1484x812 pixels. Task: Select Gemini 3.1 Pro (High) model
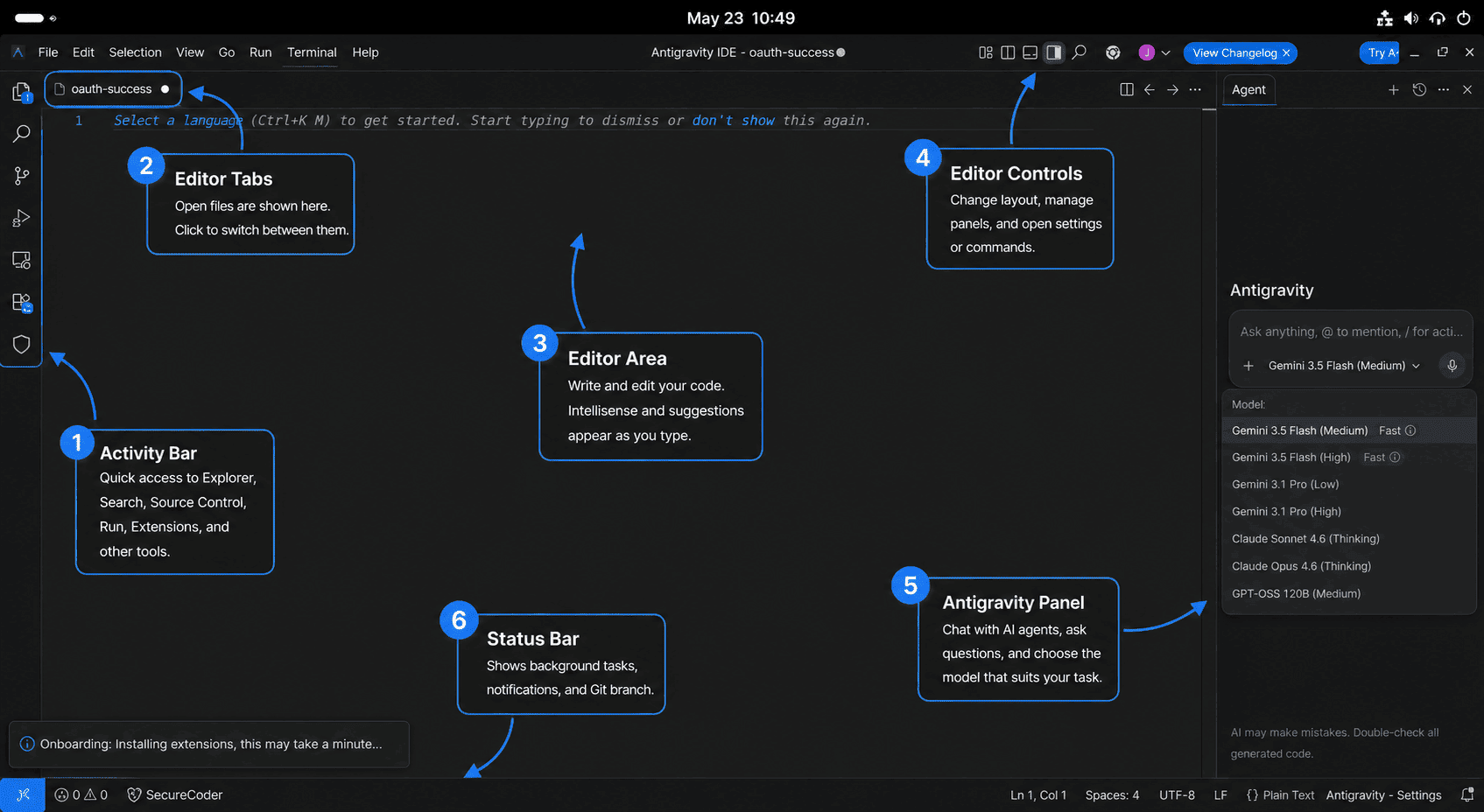(x=1349, y=512)
